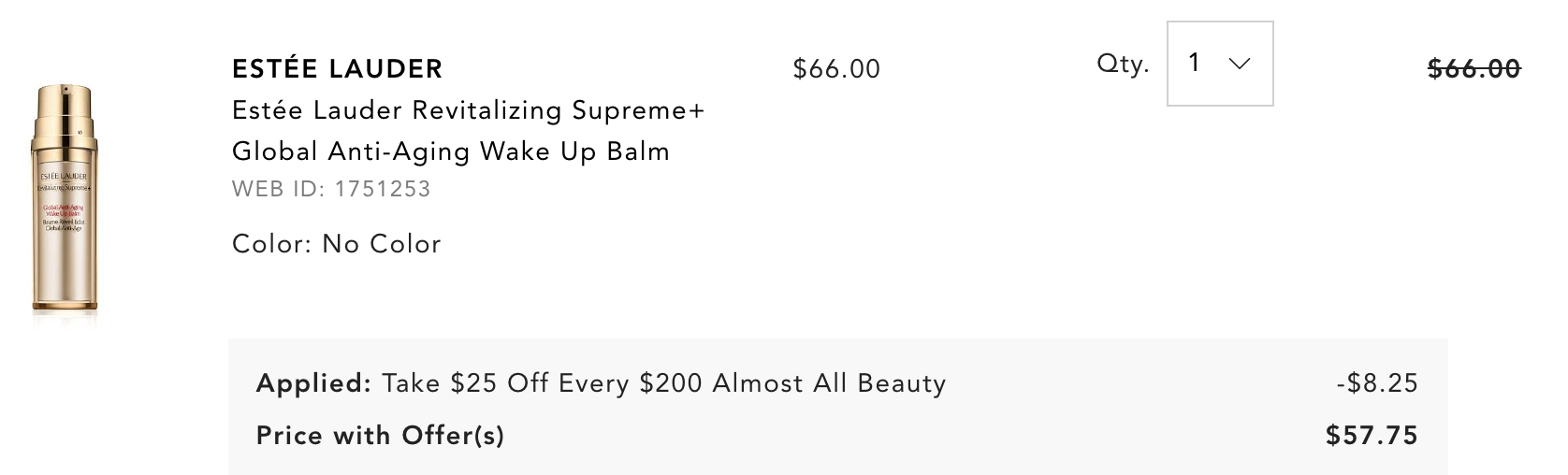1568x475 pixels.
Task: Click the quantity value 1
Action: coord(1194,63)
